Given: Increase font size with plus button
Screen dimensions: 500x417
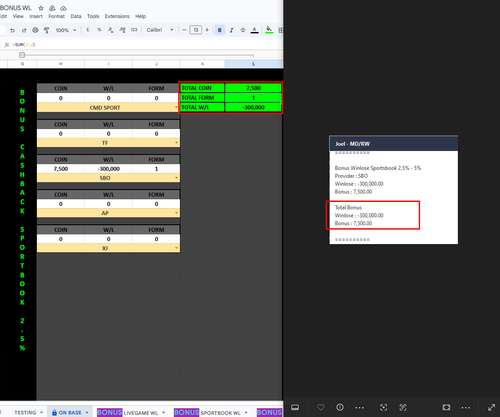Looking at the screenshot, I should (x=207, y=30).
